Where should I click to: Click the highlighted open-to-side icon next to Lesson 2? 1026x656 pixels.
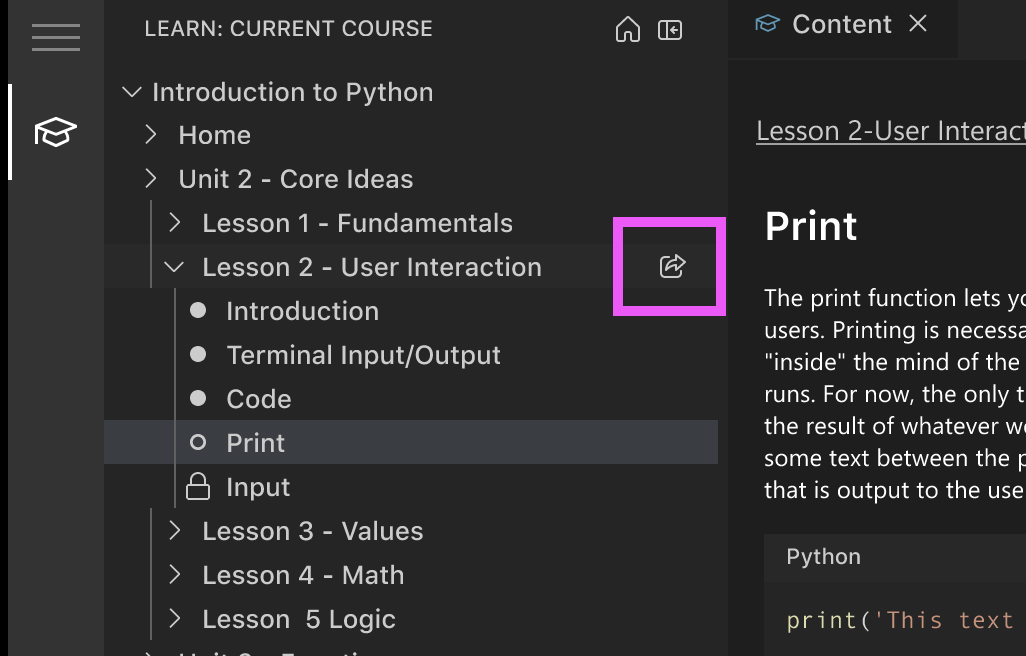click(671, 266)
